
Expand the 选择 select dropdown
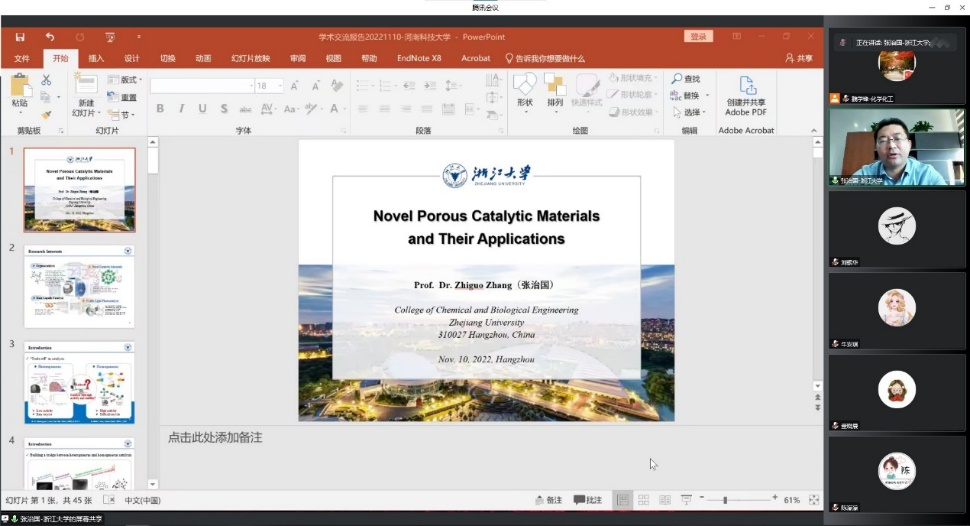692,113
